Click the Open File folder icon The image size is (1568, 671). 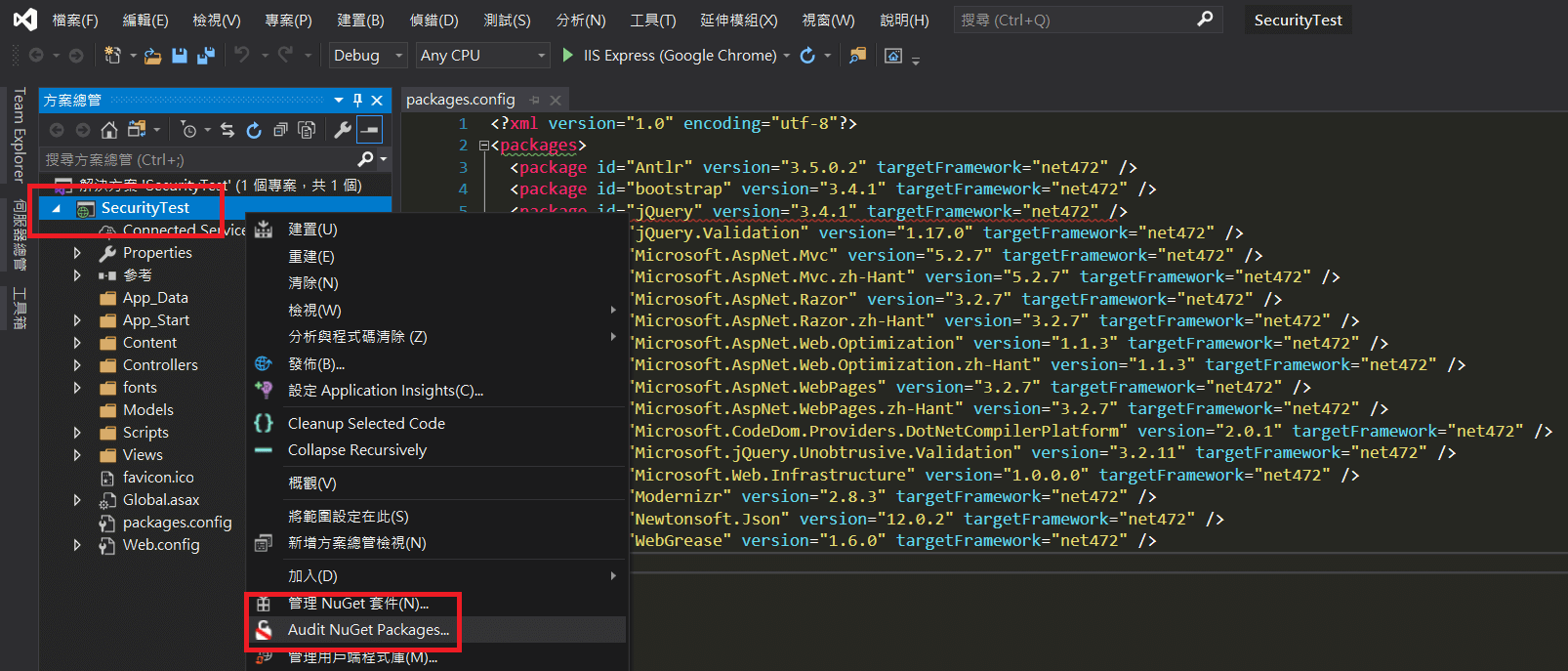152,56
